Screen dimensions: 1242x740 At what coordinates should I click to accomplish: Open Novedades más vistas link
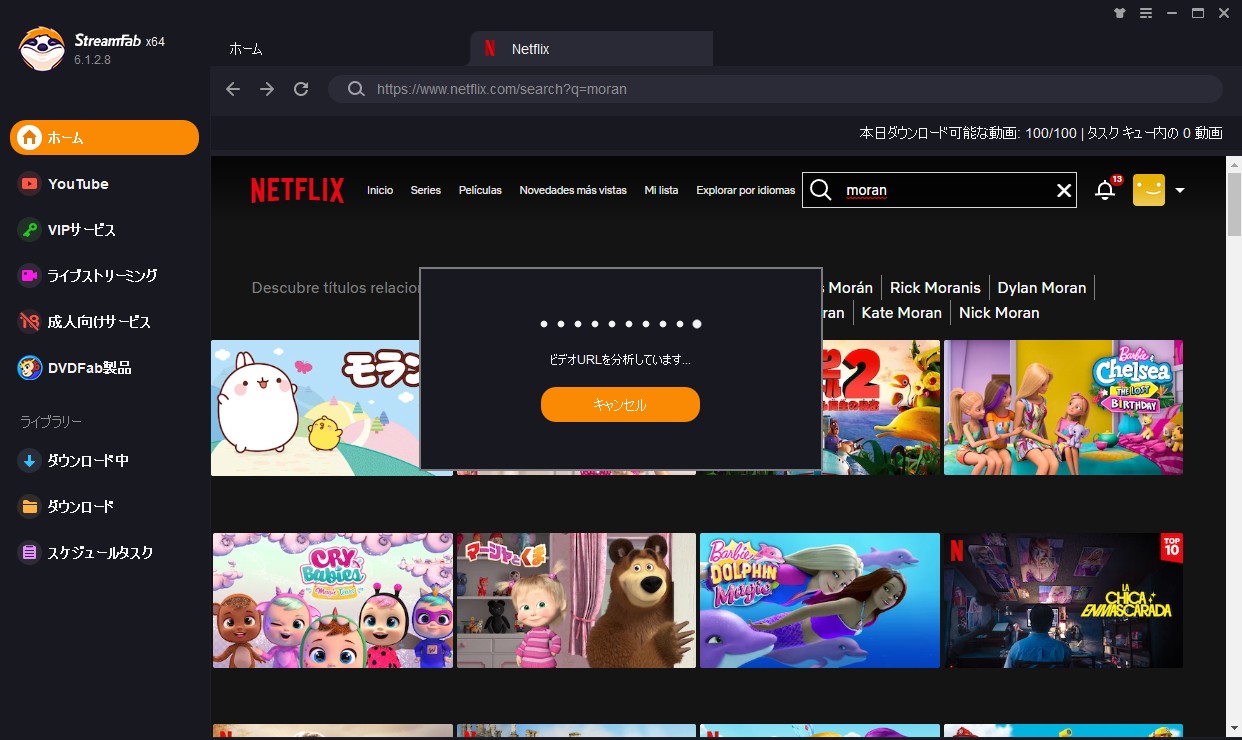pos(573,190)
